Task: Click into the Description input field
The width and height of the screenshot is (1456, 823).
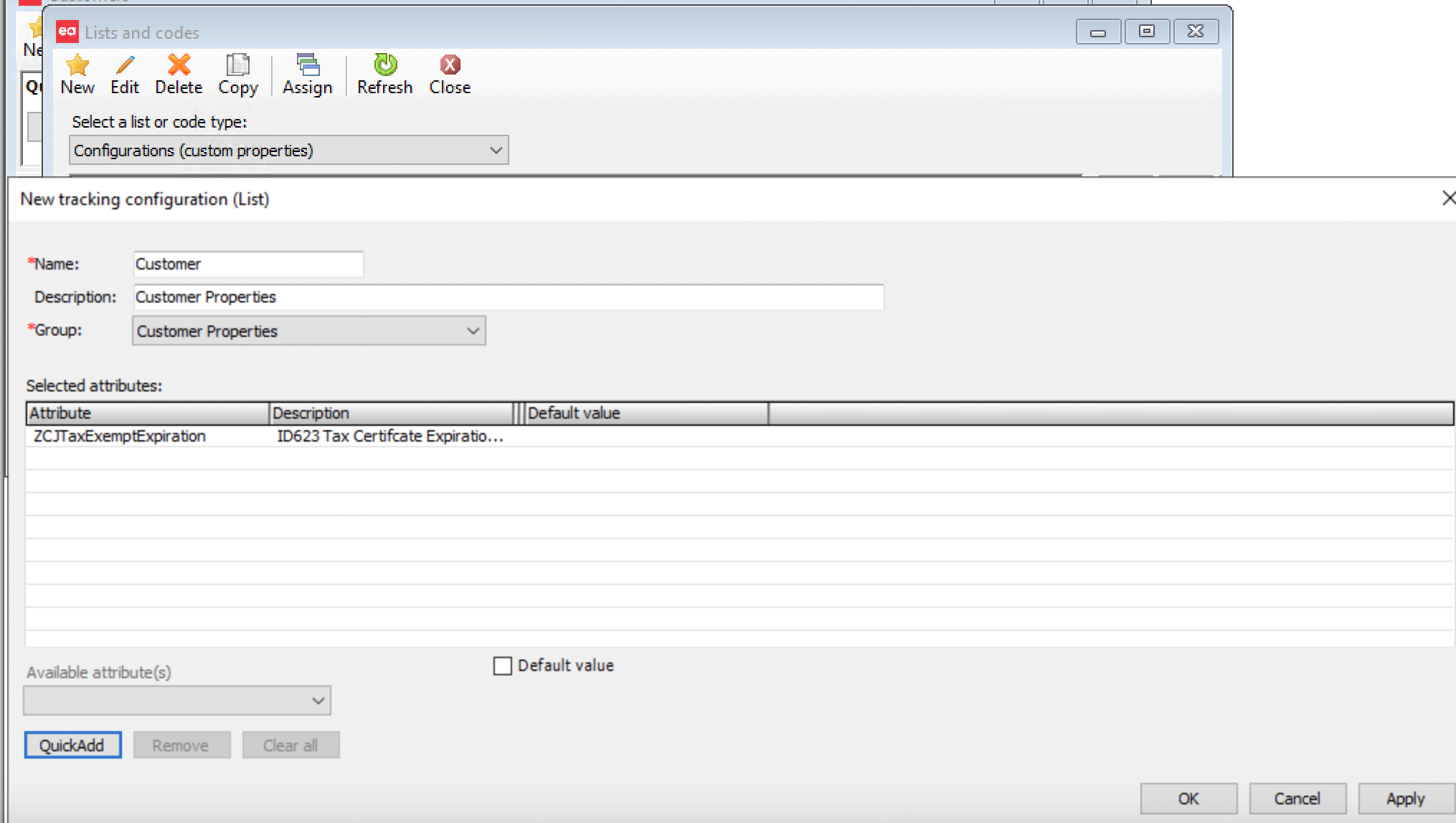Action: pyautogui.click(x=509, y=297)
